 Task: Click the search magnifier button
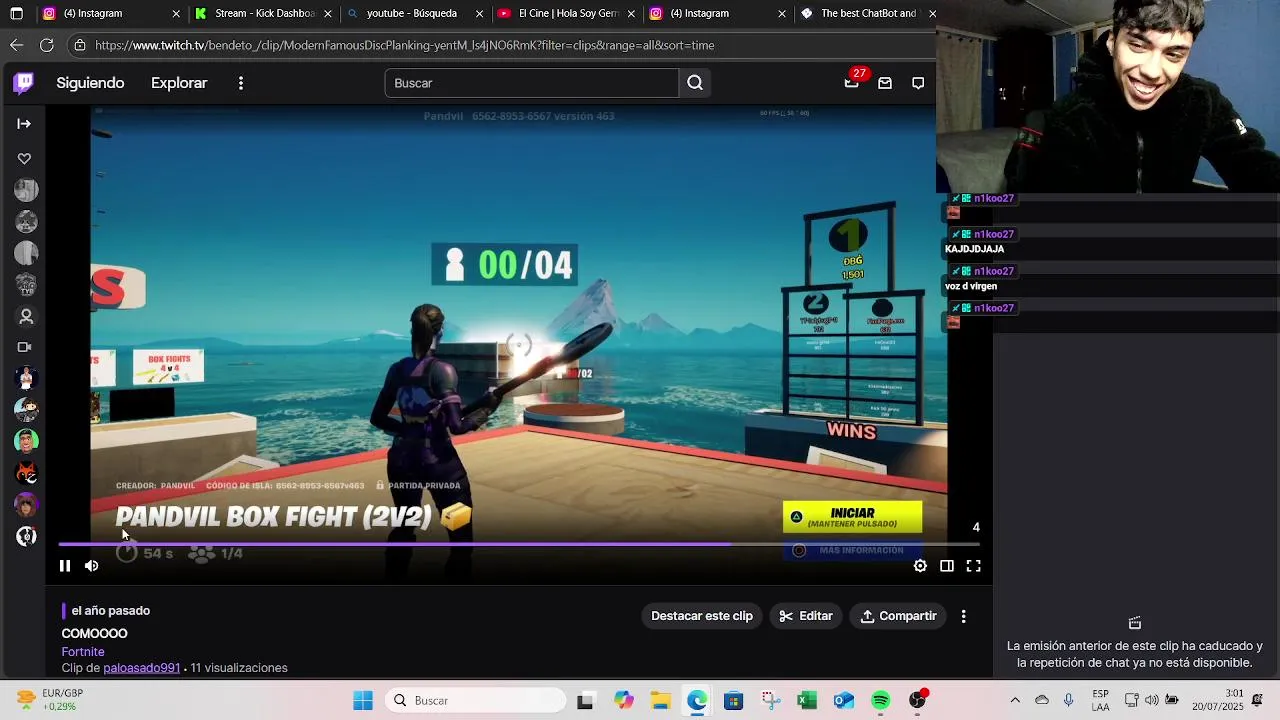click(x=695, y=83)
